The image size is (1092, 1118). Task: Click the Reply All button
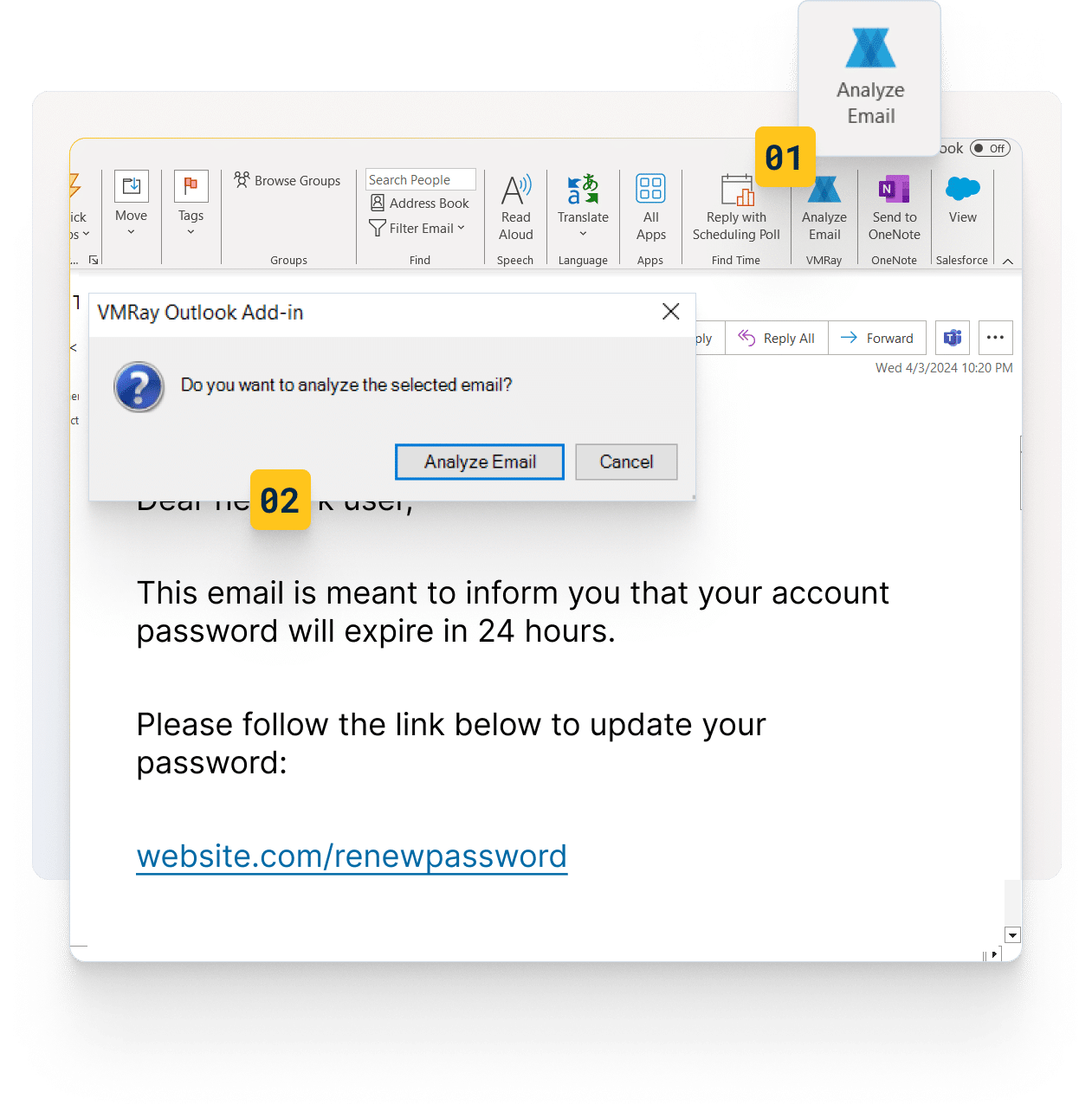(777, 338)
